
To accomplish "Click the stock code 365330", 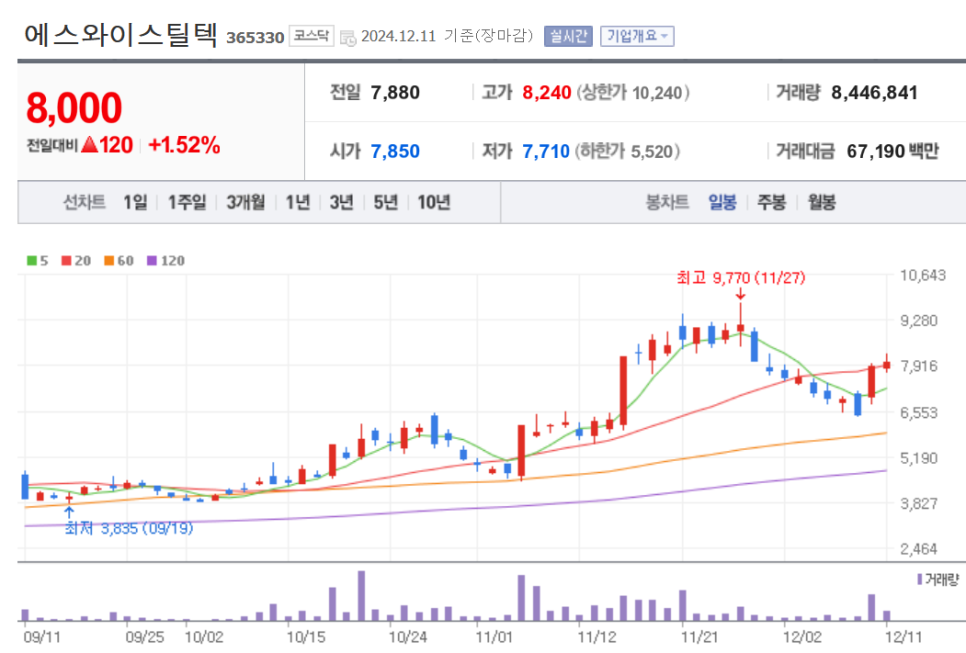I will point(255,38).
